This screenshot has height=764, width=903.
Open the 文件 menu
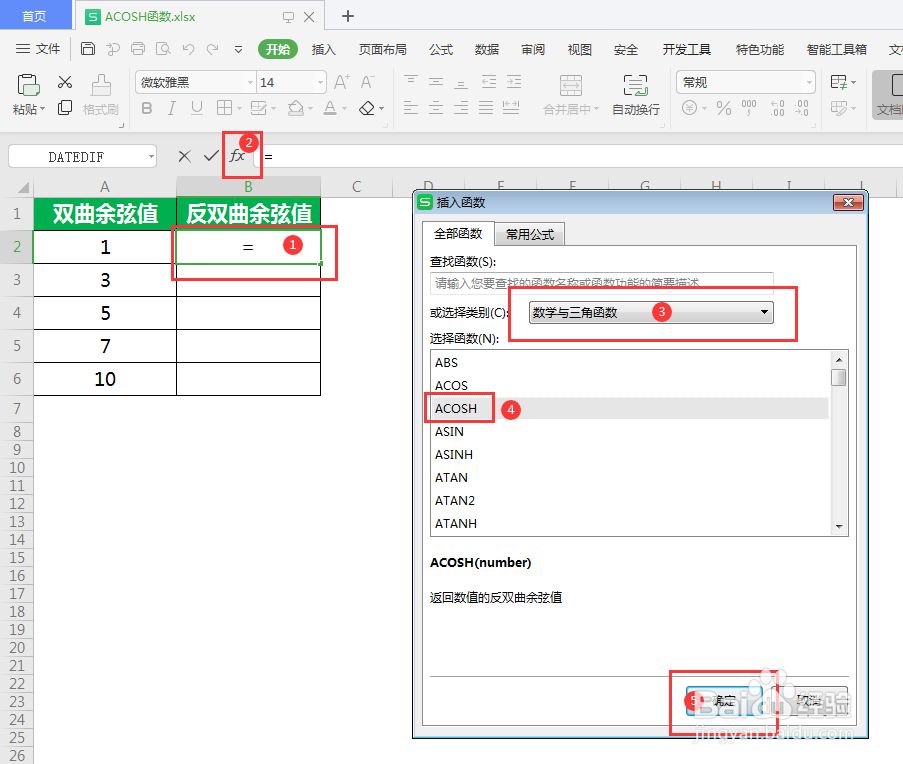(x=38, y=49)
